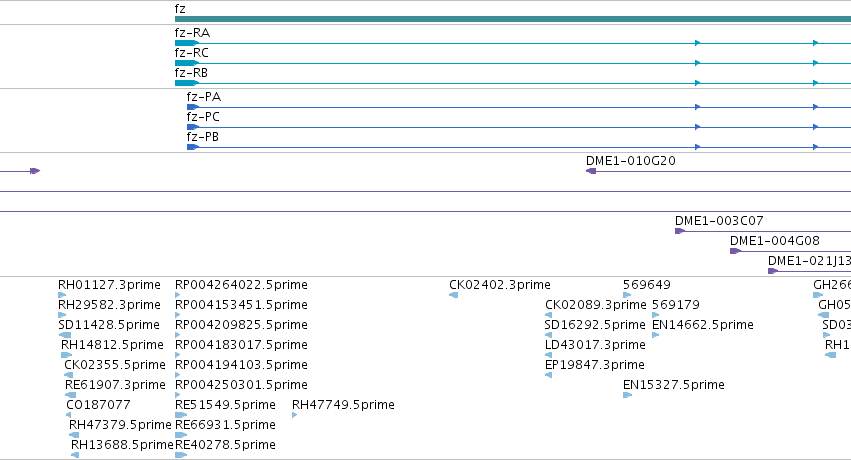851x460 pixels.
Task: Click the EP19847.3prime EST arrow
Action: coord(549,375)
